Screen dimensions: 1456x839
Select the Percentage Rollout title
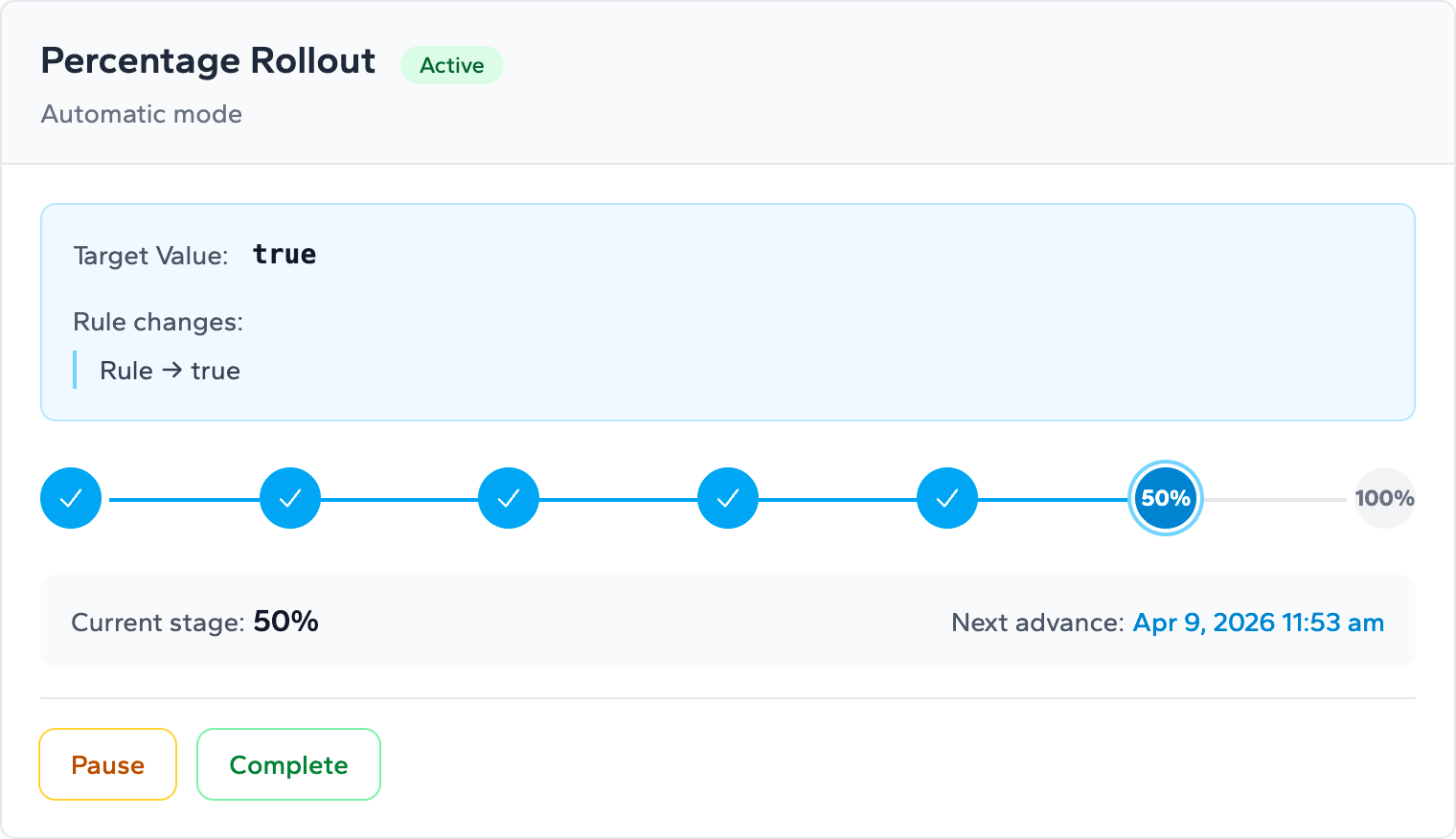(x=207, y=60)
